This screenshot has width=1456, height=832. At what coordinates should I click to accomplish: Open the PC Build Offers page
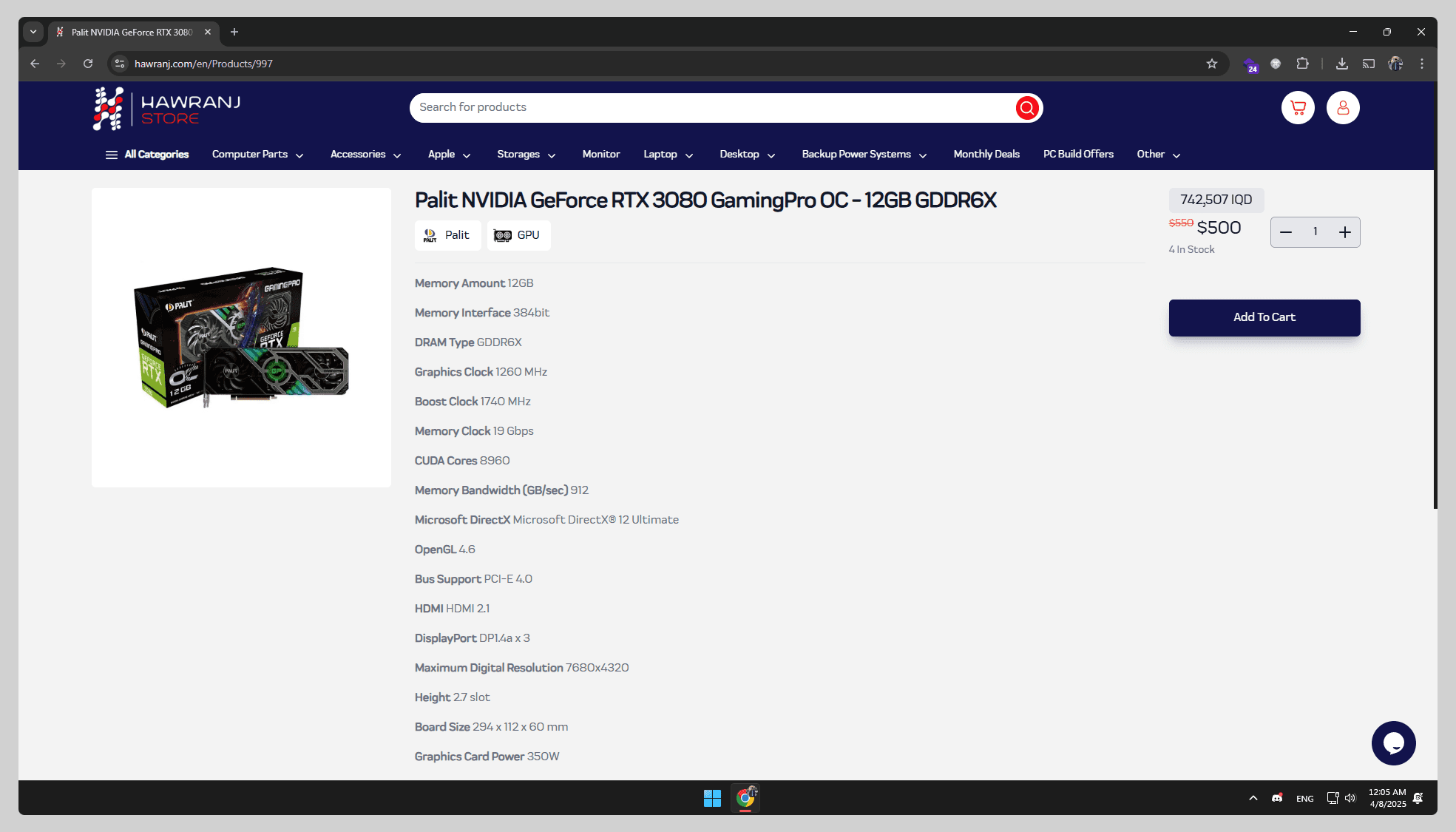(1078, 155)
